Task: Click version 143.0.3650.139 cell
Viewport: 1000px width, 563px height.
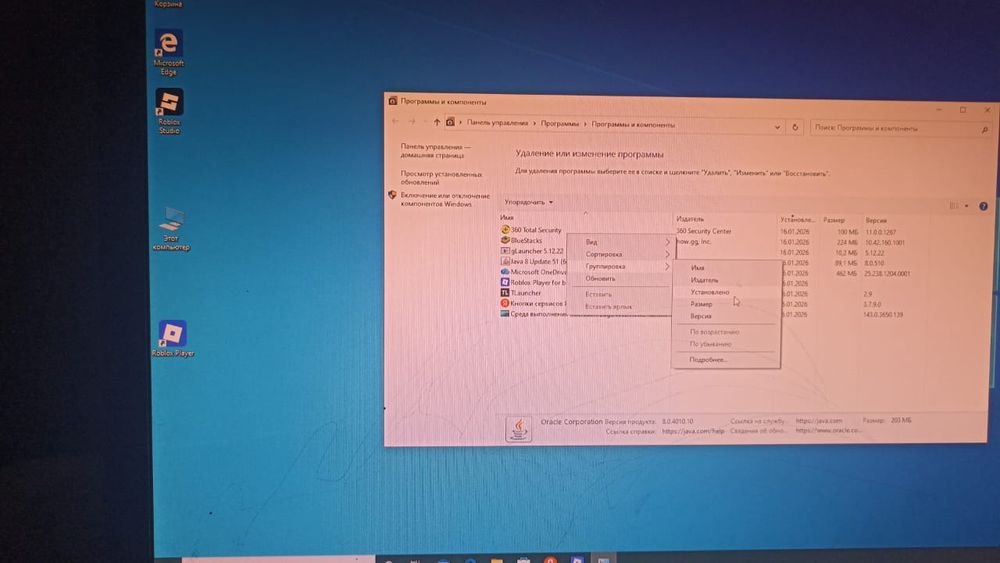Action: point(884,315)
